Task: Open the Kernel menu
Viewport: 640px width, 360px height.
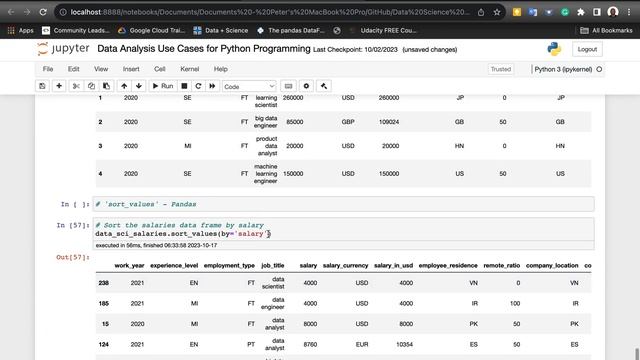Action: [x=189, y=69]
